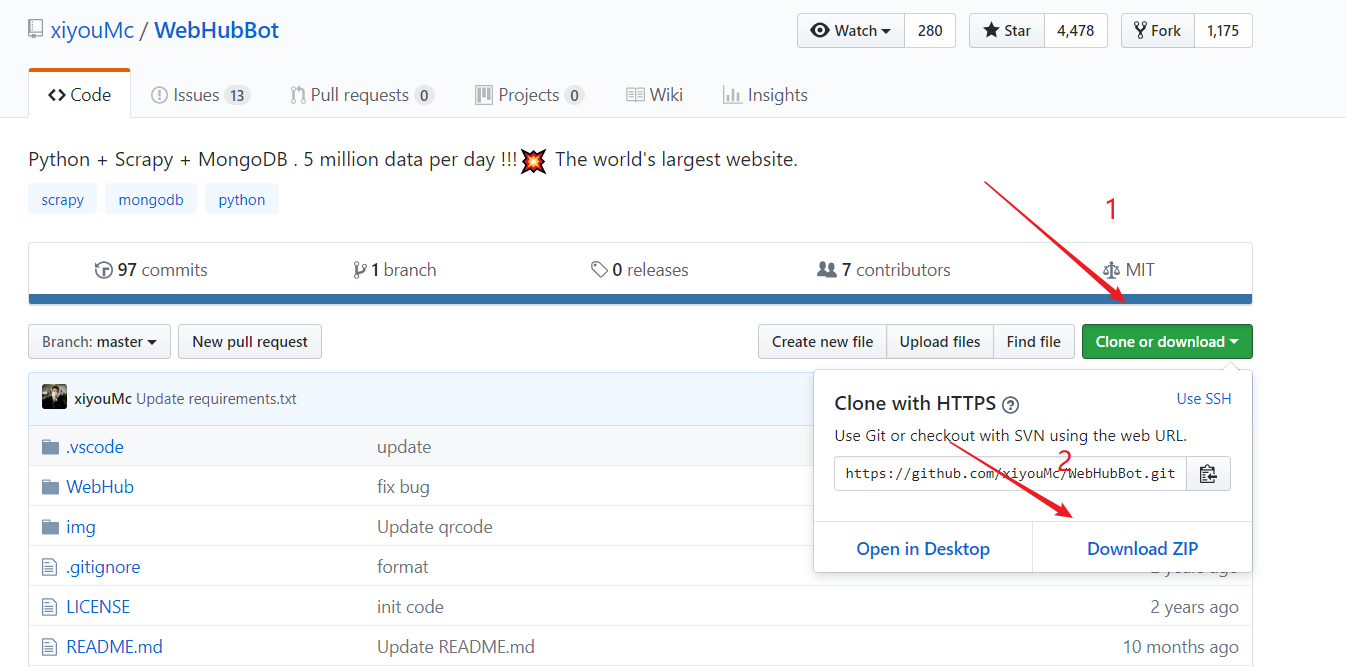This screenshot has width=1346, height=667.
Task: Open the Issues tab
Action: point(200,95)
